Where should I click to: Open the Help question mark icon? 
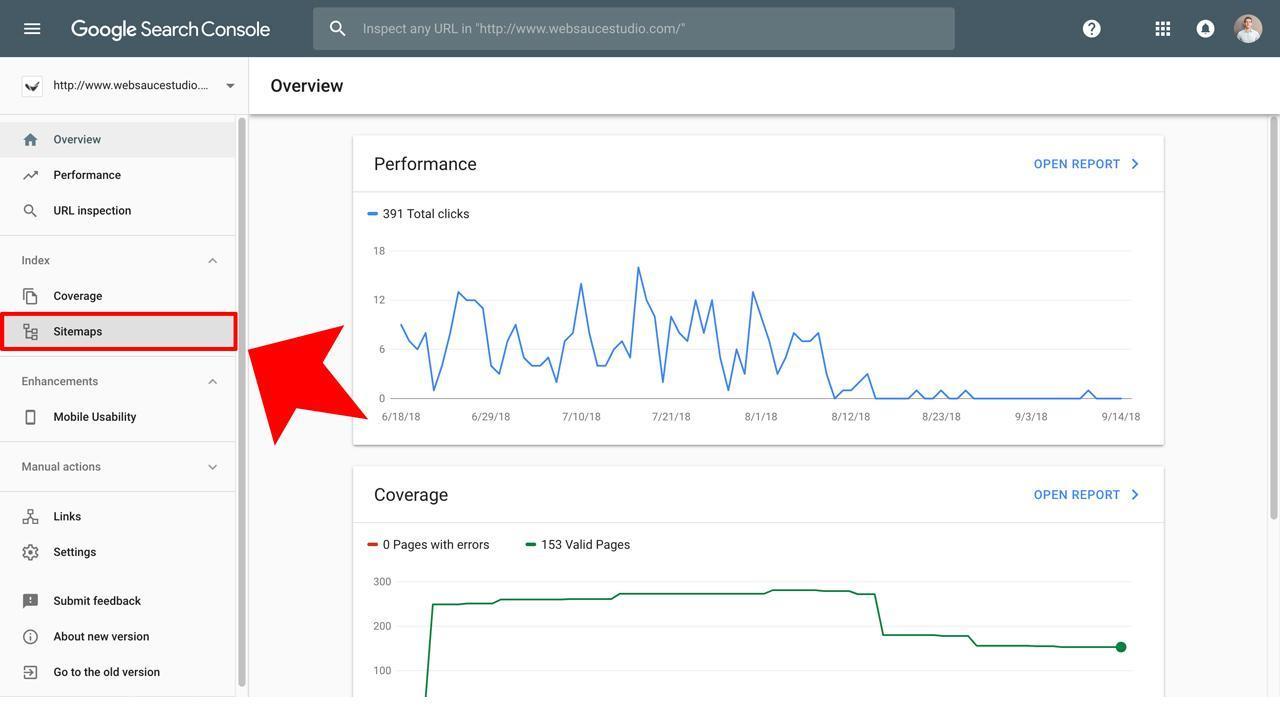coord(1092,29)
